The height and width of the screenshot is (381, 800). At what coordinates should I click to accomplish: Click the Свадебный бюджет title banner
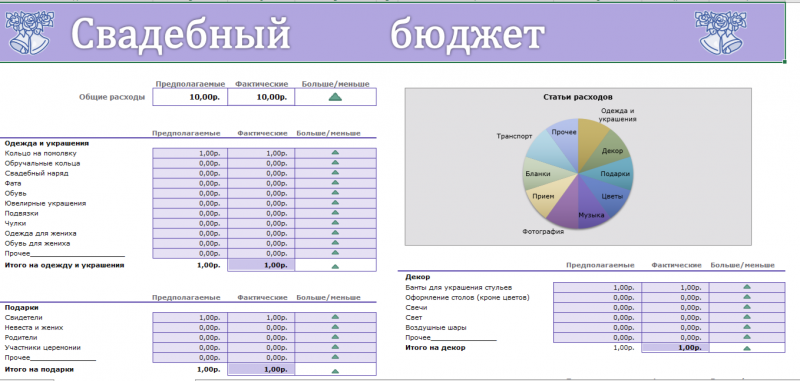click(x=392, y=33)
